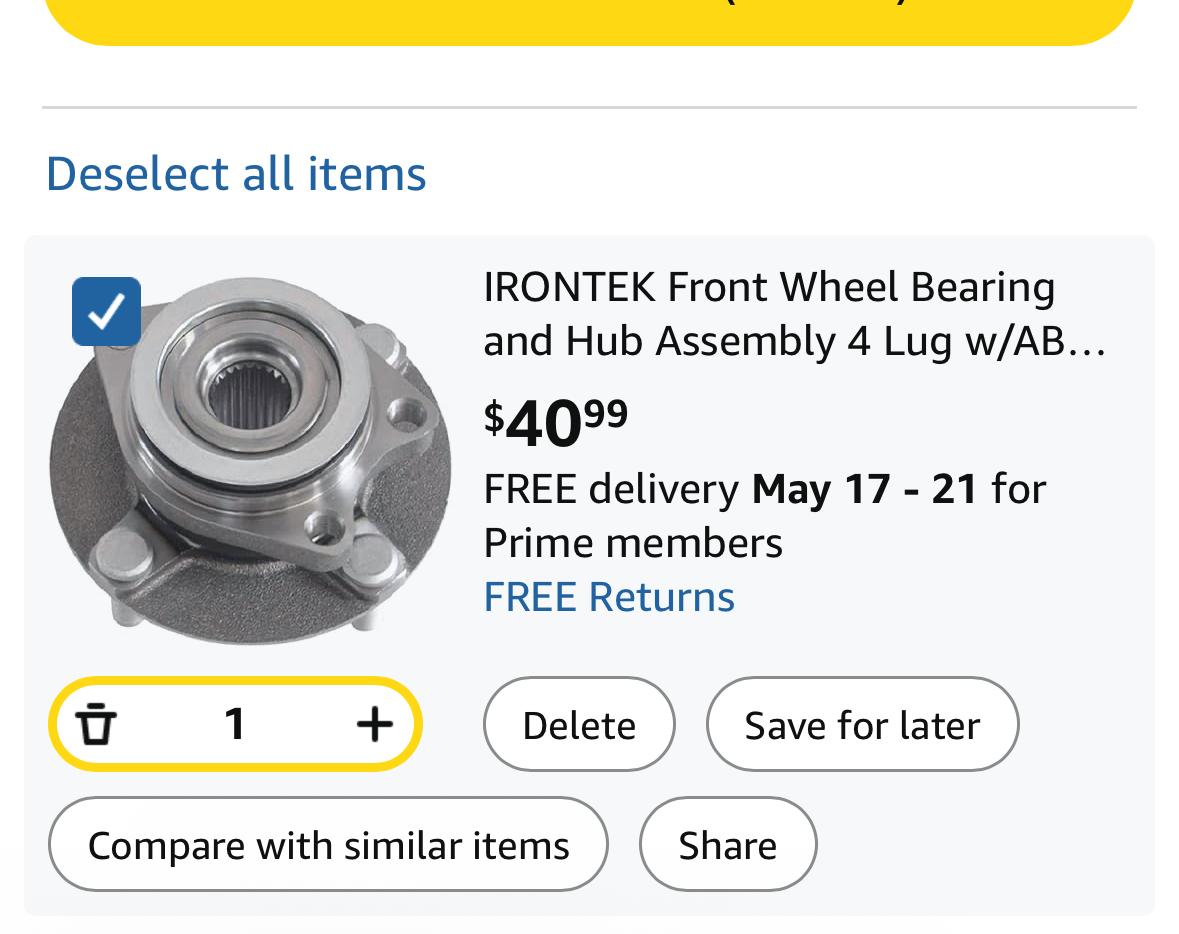Click the FREE delivery label
Screen dimensions: 1179x934
pyautogui.click(x=611, y=489)
